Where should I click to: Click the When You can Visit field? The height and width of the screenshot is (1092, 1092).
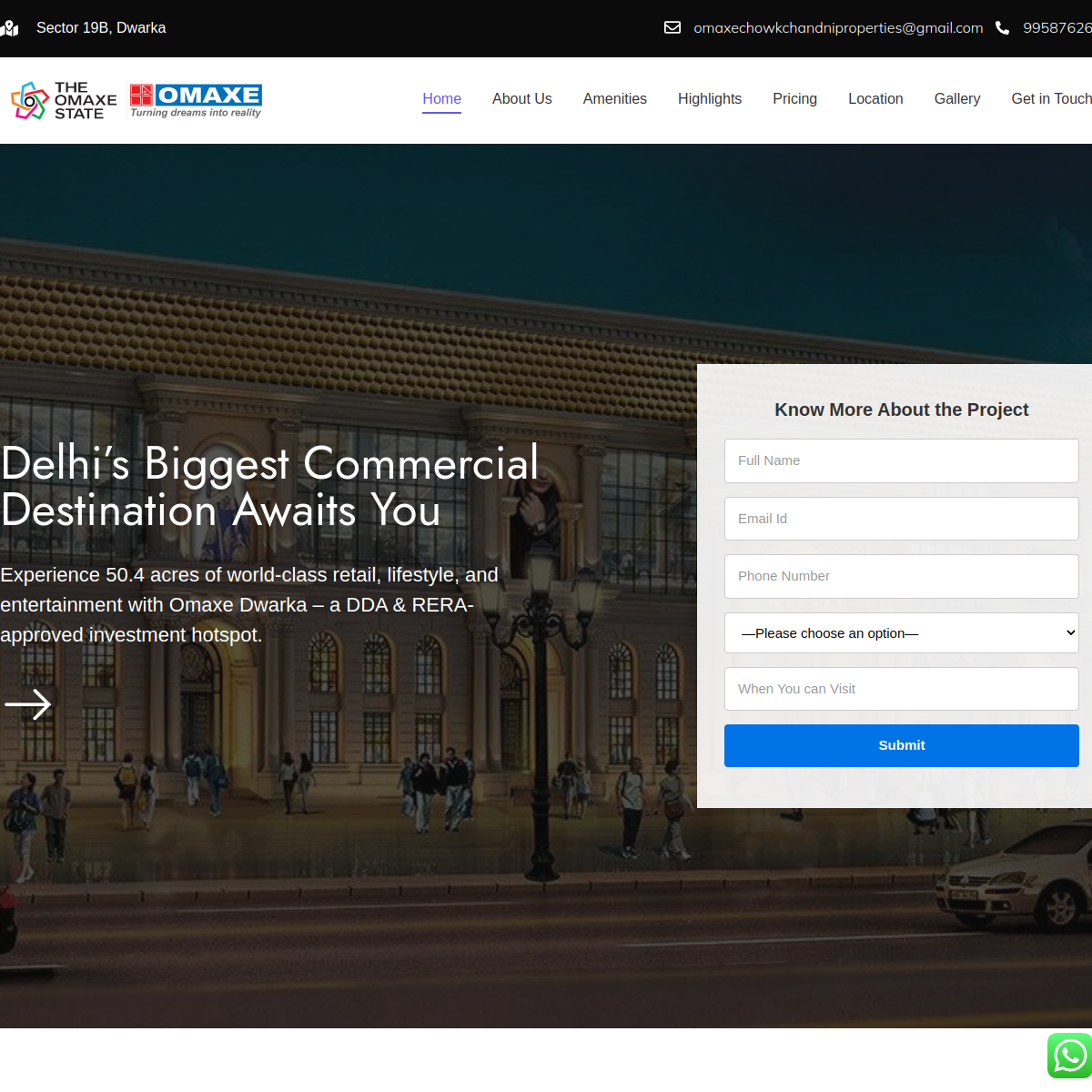(901, 689)
